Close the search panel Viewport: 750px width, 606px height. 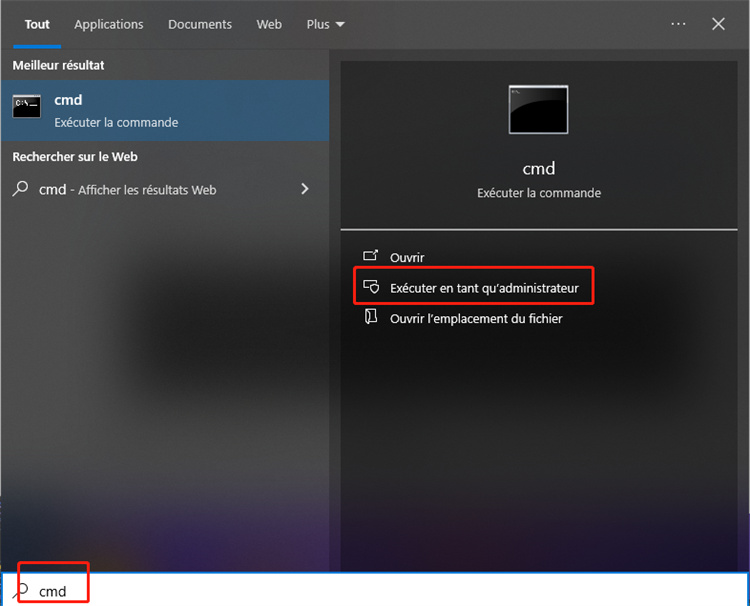(x=718, y=24)
